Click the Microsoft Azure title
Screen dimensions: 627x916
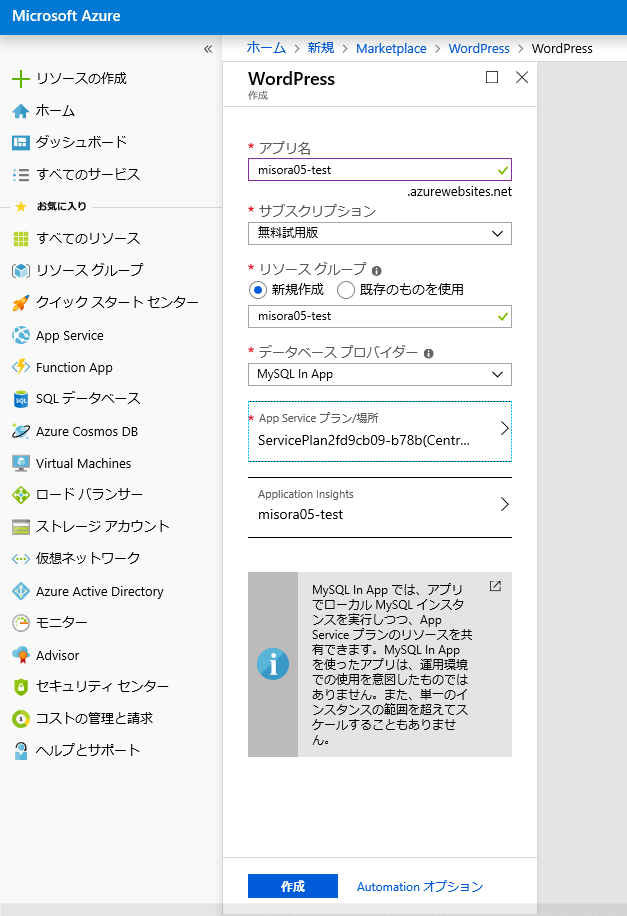pos(66,16)
